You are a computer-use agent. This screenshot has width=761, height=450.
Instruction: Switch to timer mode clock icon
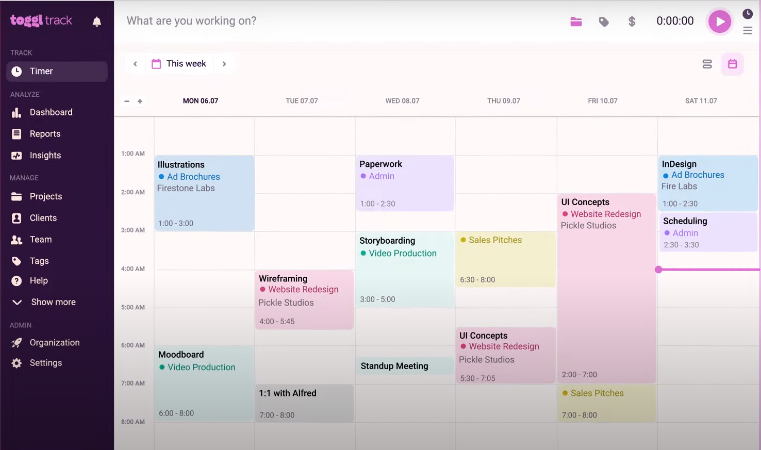(x=748, y=14)
